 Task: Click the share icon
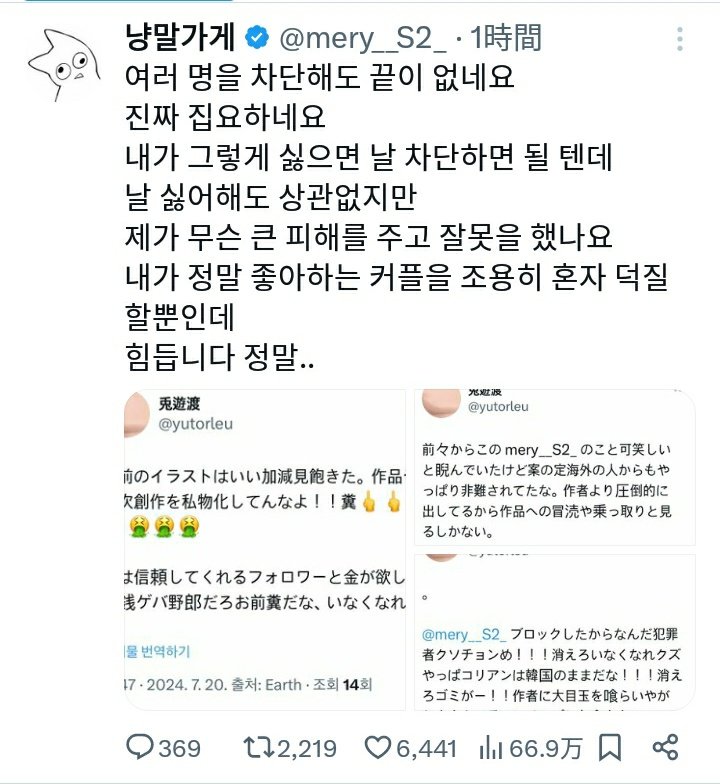(x=666, y=748)
